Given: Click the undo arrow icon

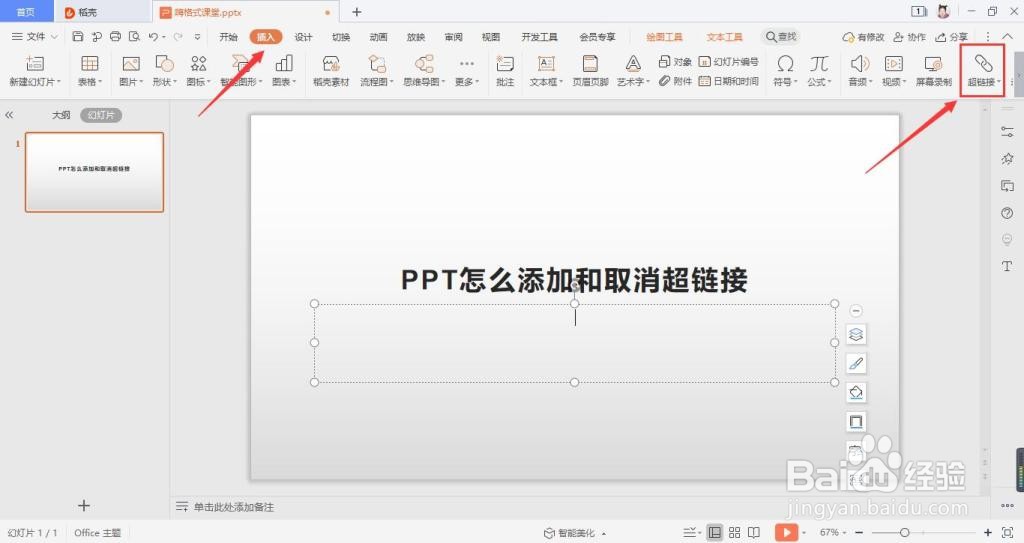Looking at the screenshot, I should click(x=153, y=37).
